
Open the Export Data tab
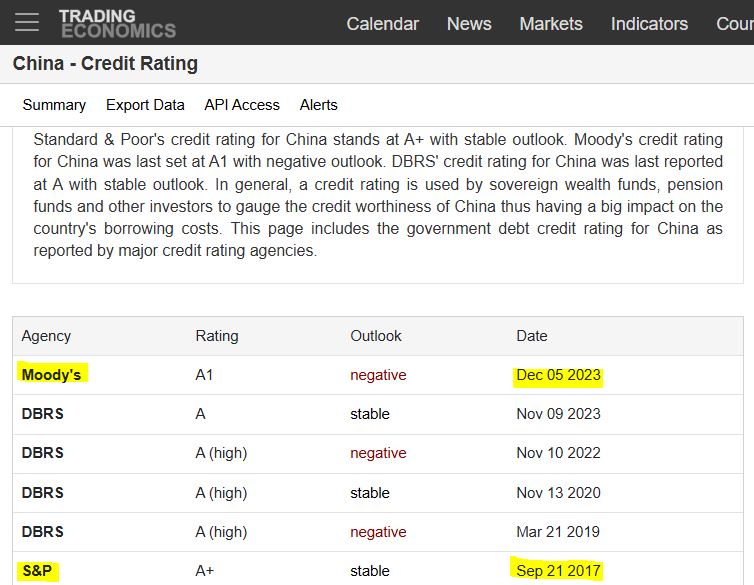coord(145,105)
